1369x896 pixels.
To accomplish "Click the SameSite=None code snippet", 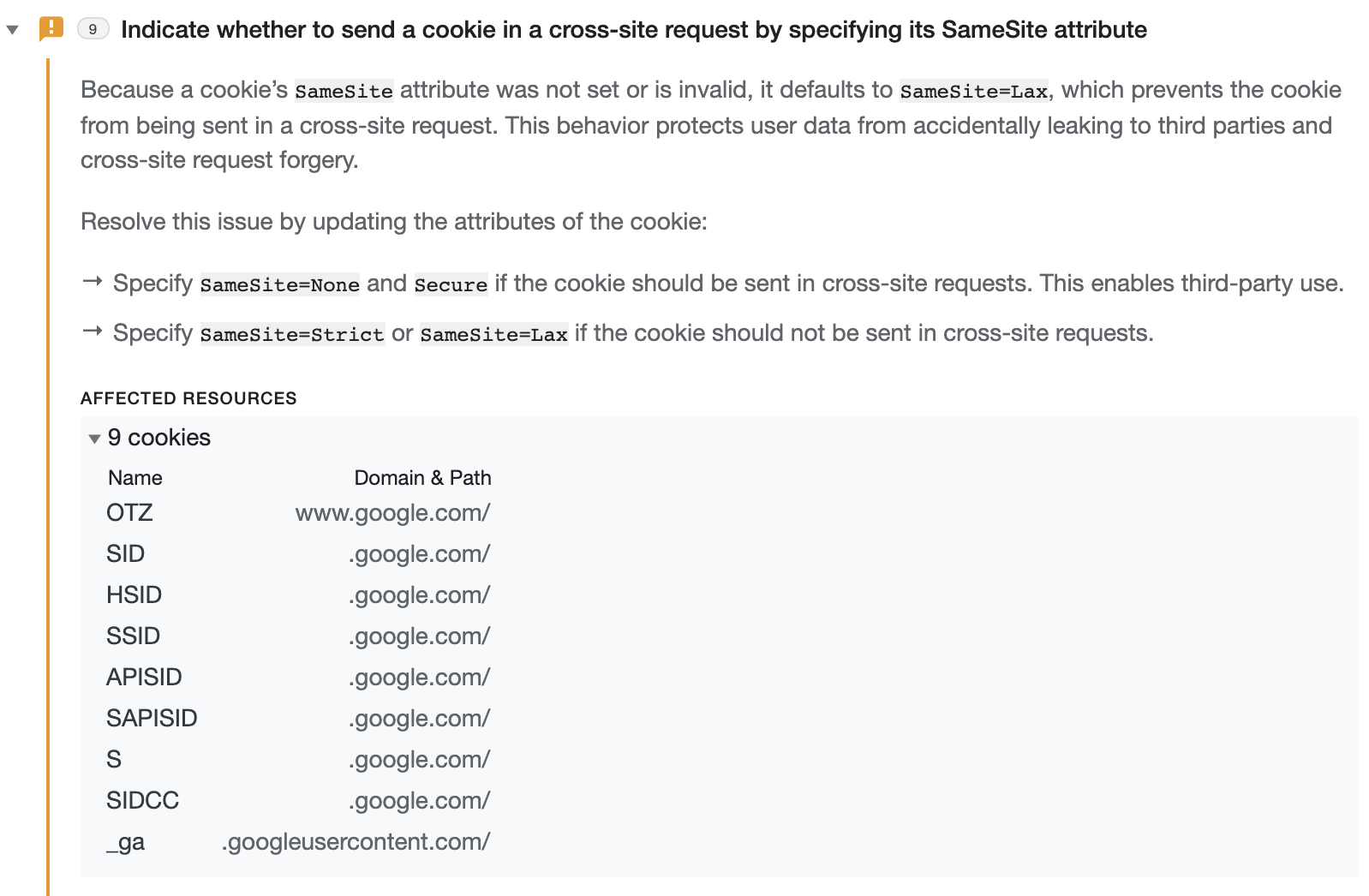I will (279, 284).
